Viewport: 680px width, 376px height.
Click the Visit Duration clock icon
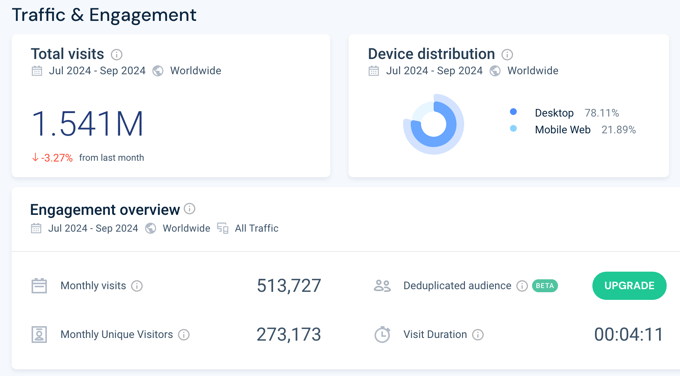[x=382, y=334]
